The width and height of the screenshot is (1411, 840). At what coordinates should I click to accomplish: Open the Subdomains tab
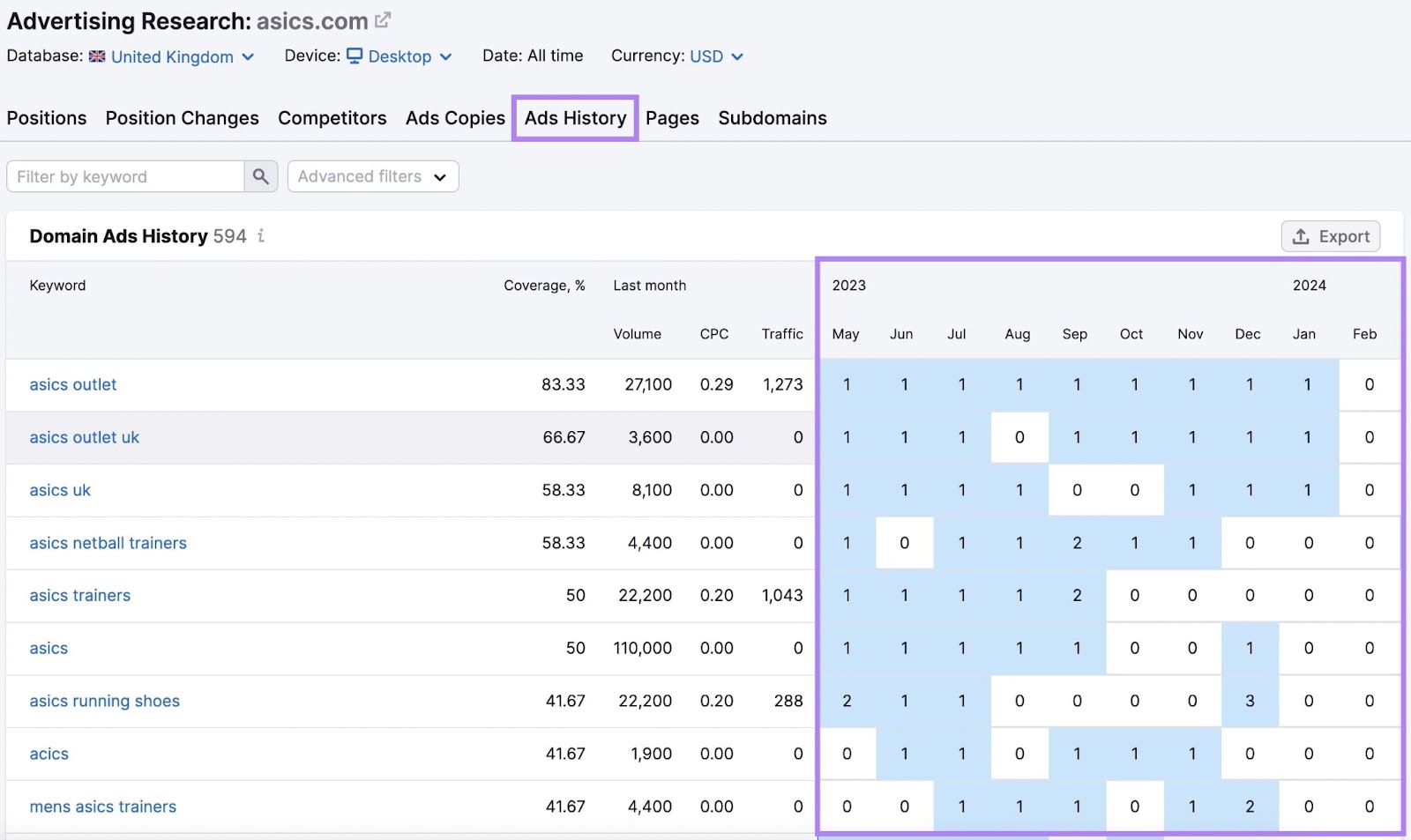[772, 117]
